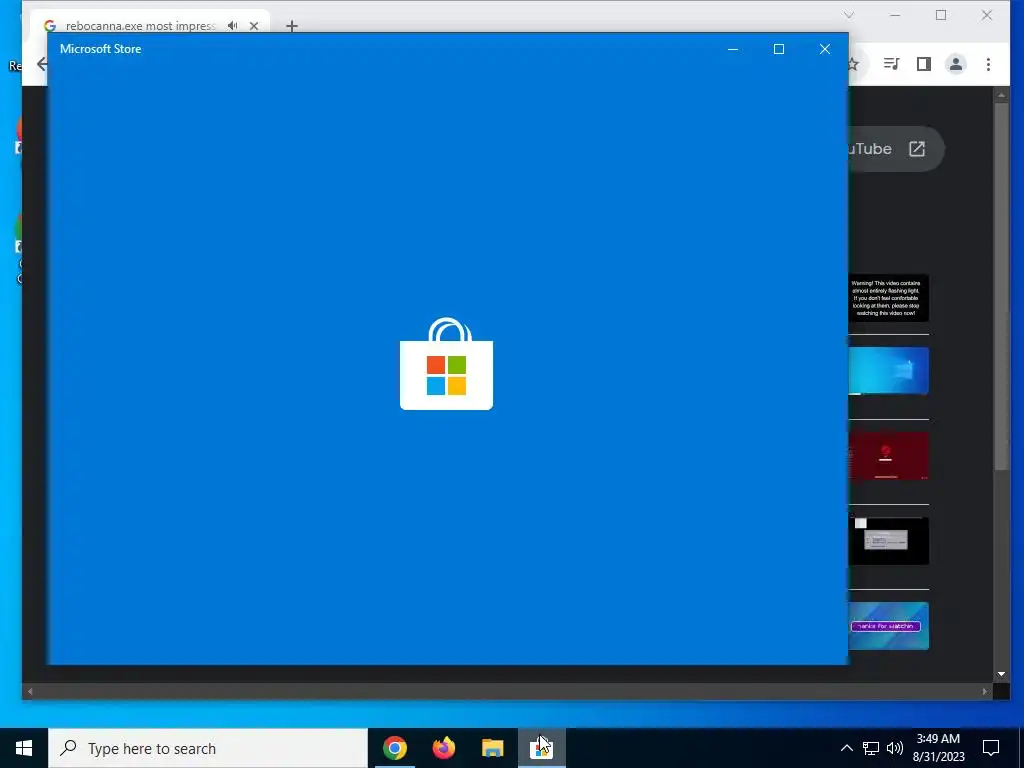
Task: Minimize the Chrome window
Action: (x=895, y=15)
